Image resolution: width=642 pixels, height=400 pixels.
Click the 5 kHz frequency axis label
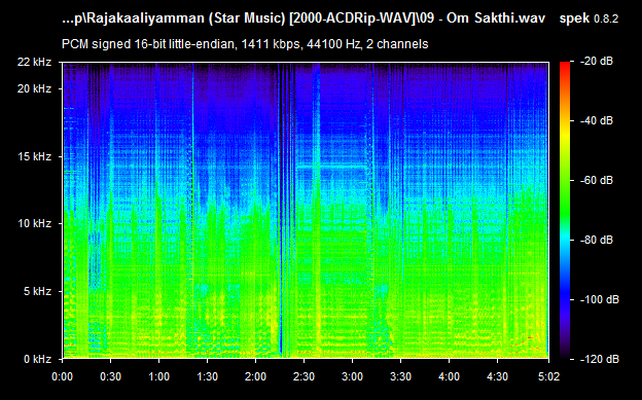pos(37,292)
